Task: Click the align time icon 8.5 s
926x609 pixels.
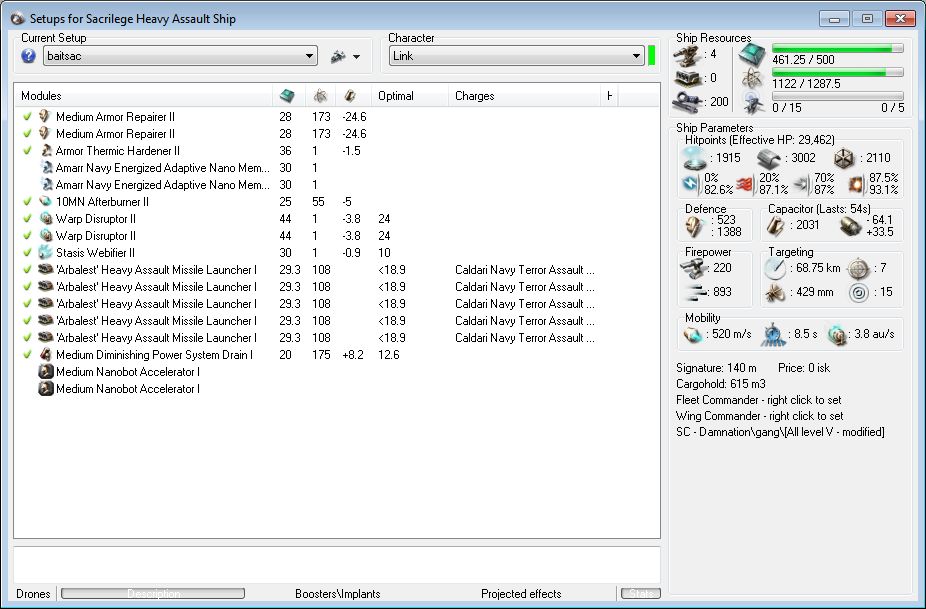Action: [x=772, y=335]
